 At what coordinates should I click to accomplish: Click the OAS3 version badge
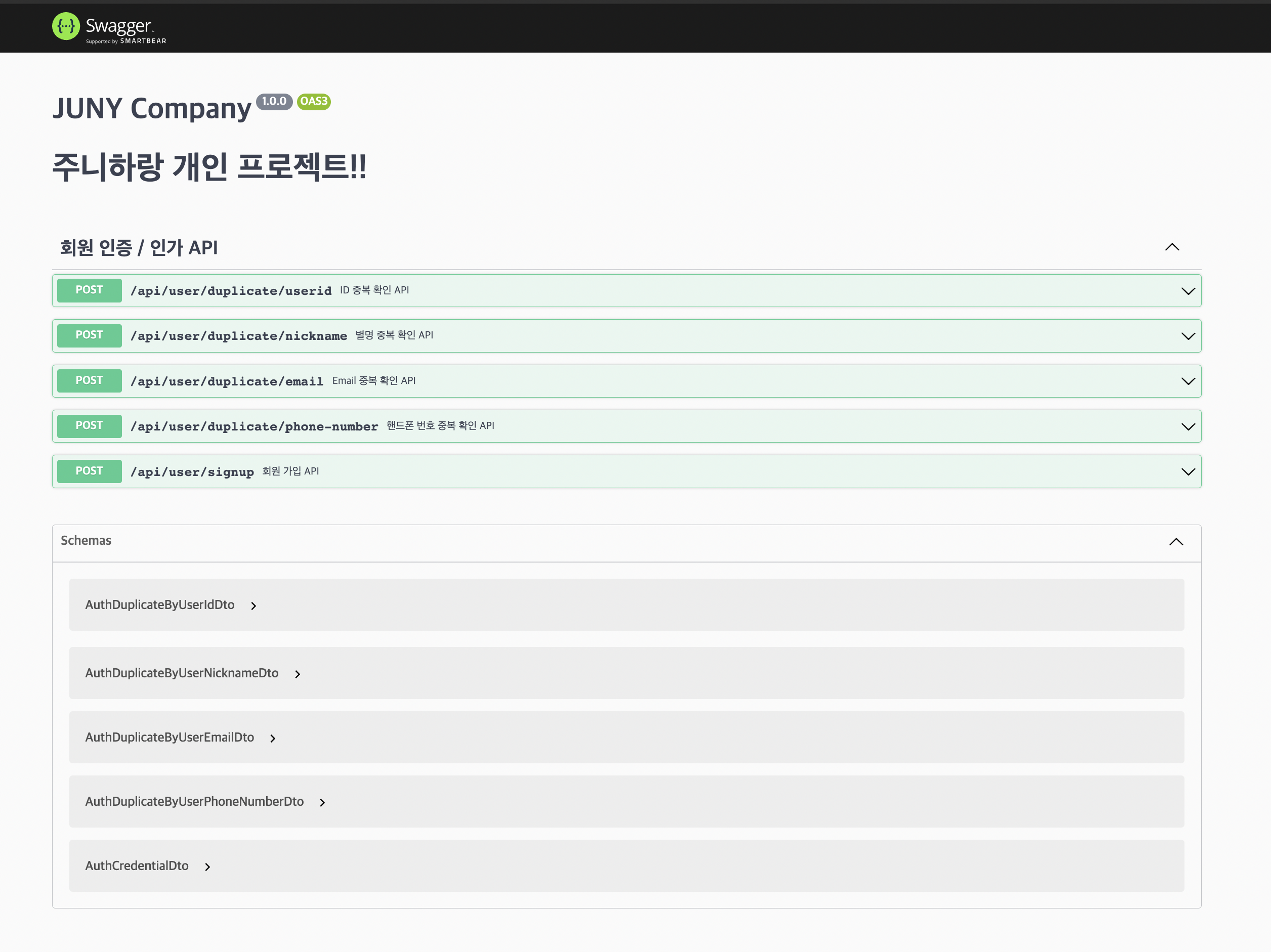[314, 101]
